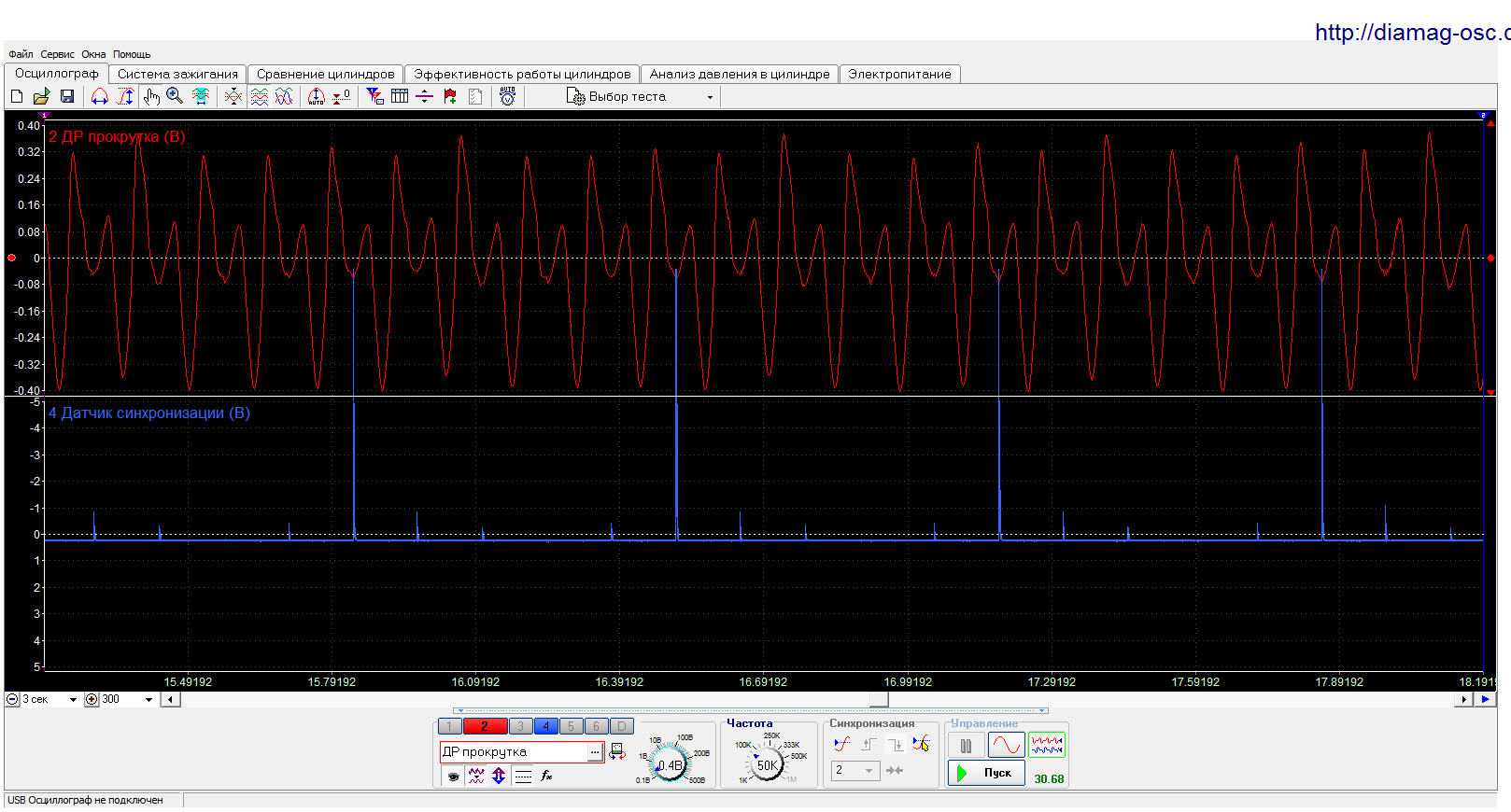Switch to Анализ давления в цилиндре tab
This screenshot has width=1511, height=812.
point(740,74)
